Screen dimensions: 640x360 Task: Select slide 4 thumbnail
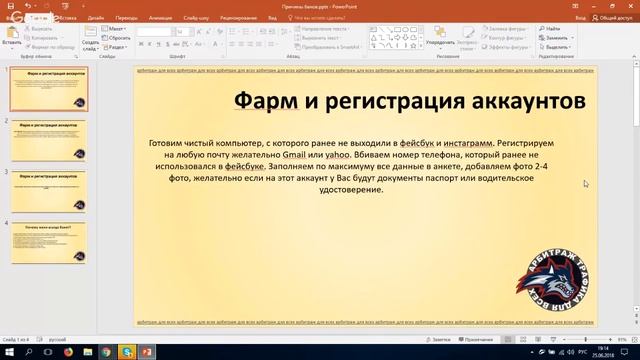(49, 242)
